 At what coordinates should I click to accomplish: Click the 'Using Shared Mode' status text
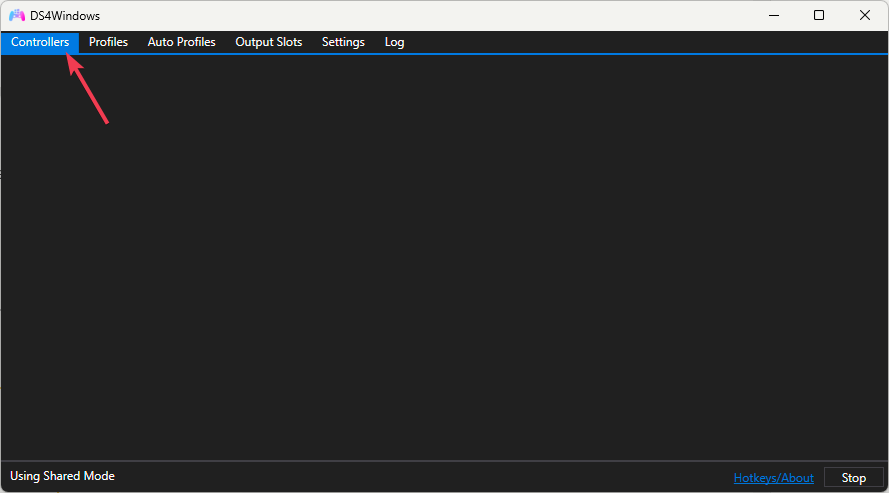62,476
